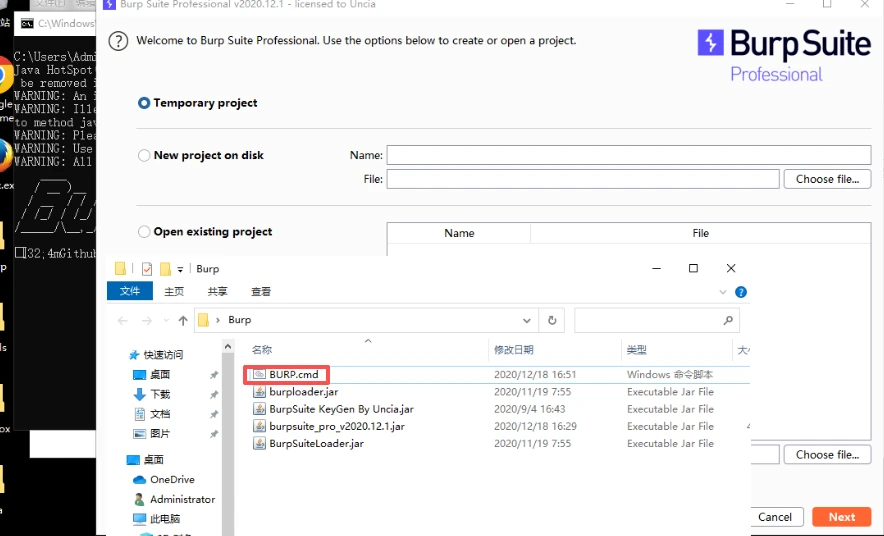The image size is (884, 536).
Task: Click the burploader.jar file icon
Action: (x=259, y=392)
